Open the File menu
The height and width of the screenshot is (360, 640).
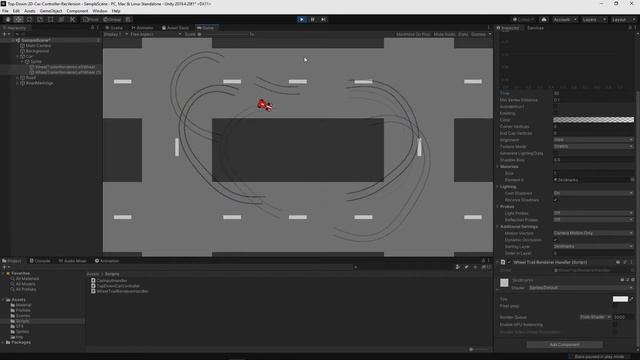5,11
